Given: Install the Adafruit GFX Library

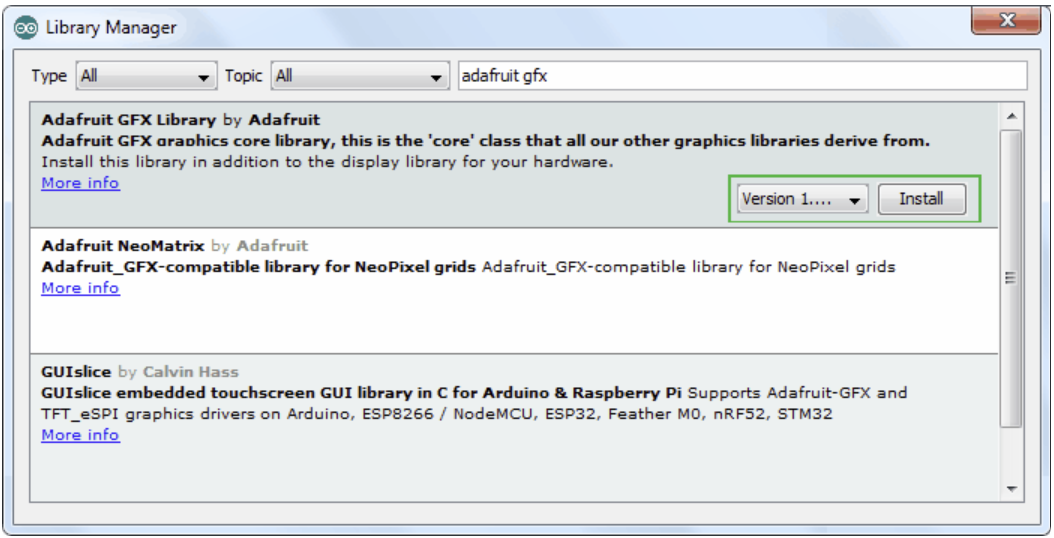Looking at the screenshot, I should (x=922, y=199).
